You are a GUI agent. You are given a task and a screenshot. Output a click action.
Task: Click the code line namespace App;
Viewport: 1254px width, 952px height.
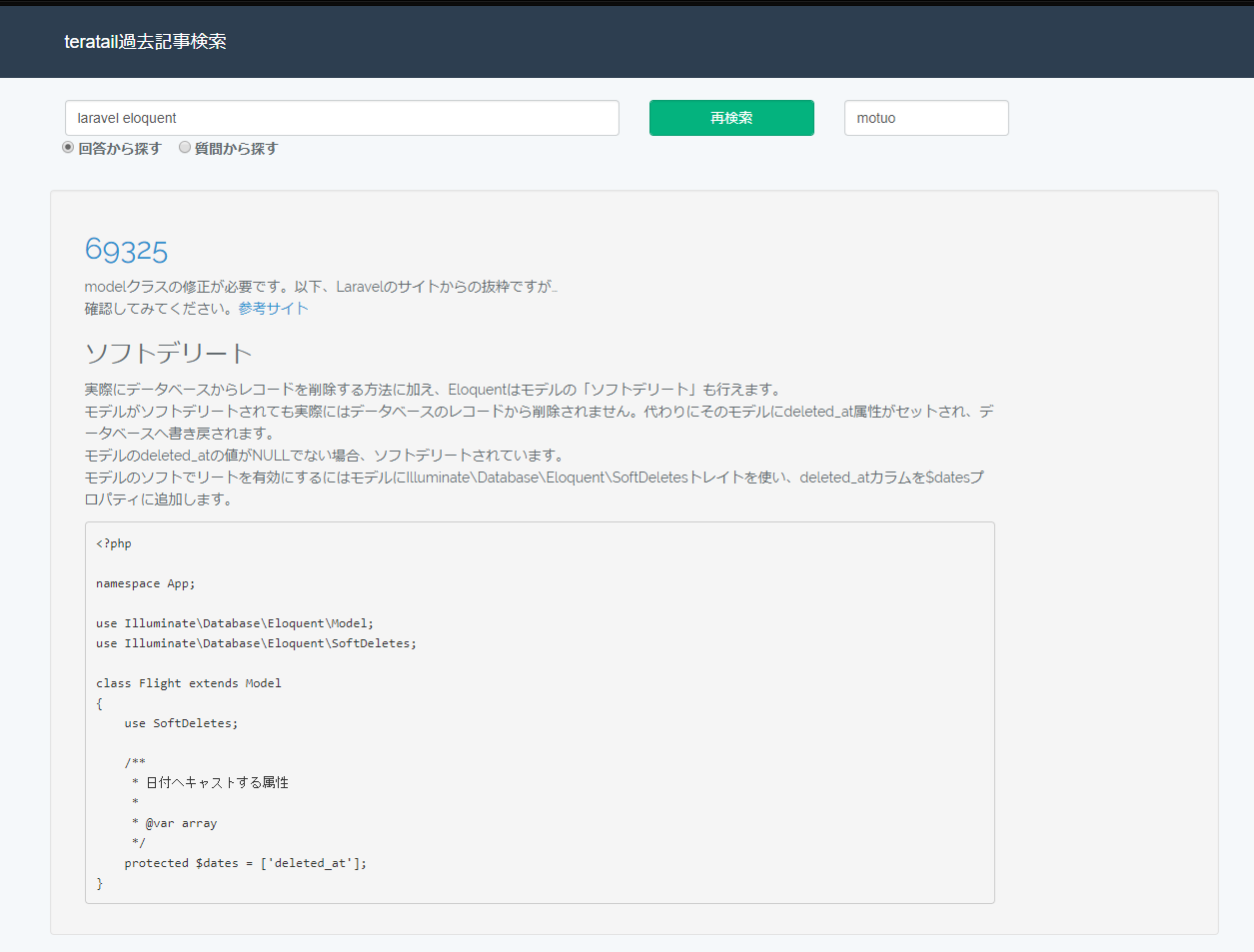click(146, 583)
